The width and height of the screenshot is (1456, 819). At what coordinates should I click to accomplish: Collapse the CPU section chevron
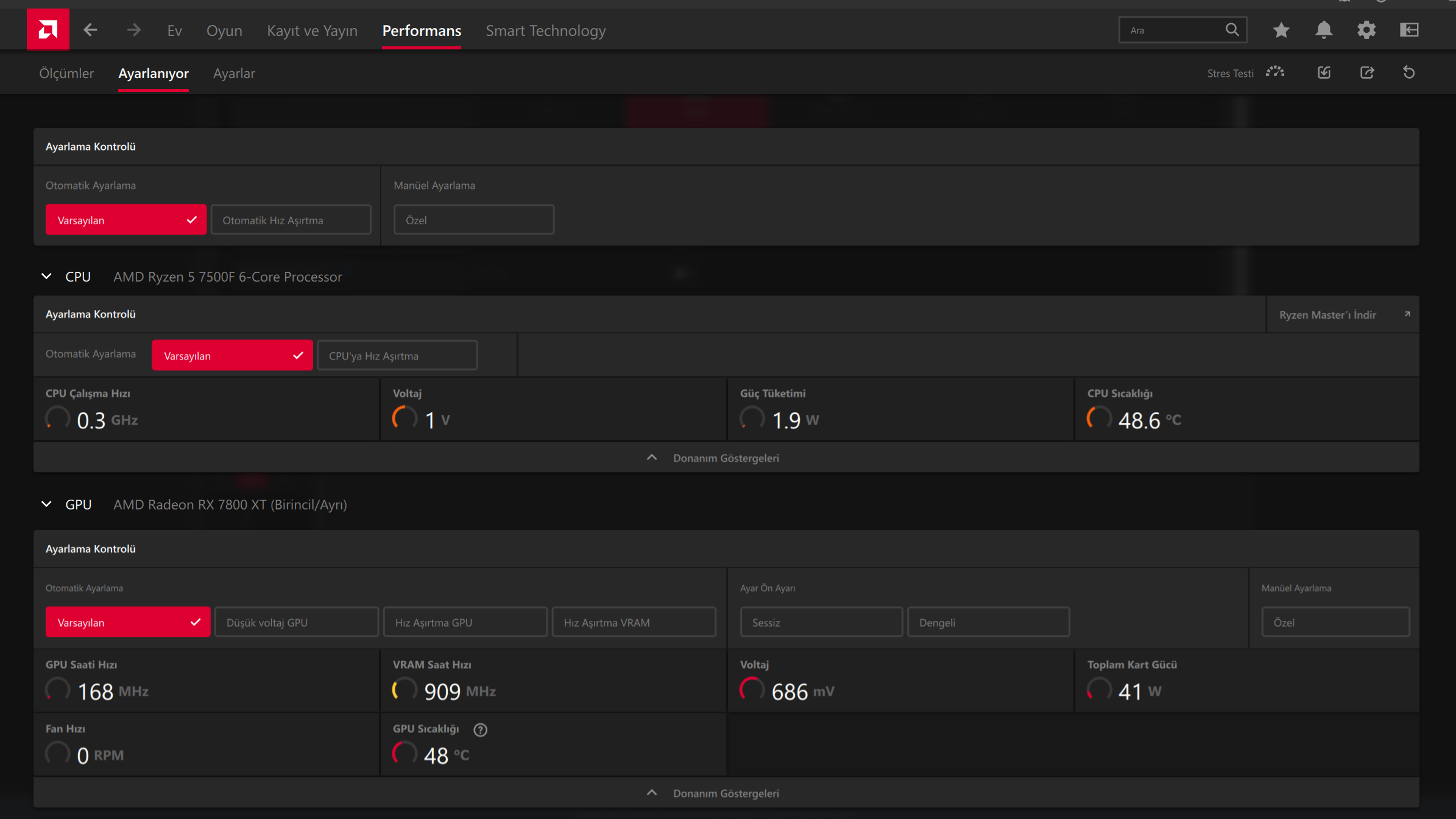coord(46,277)
